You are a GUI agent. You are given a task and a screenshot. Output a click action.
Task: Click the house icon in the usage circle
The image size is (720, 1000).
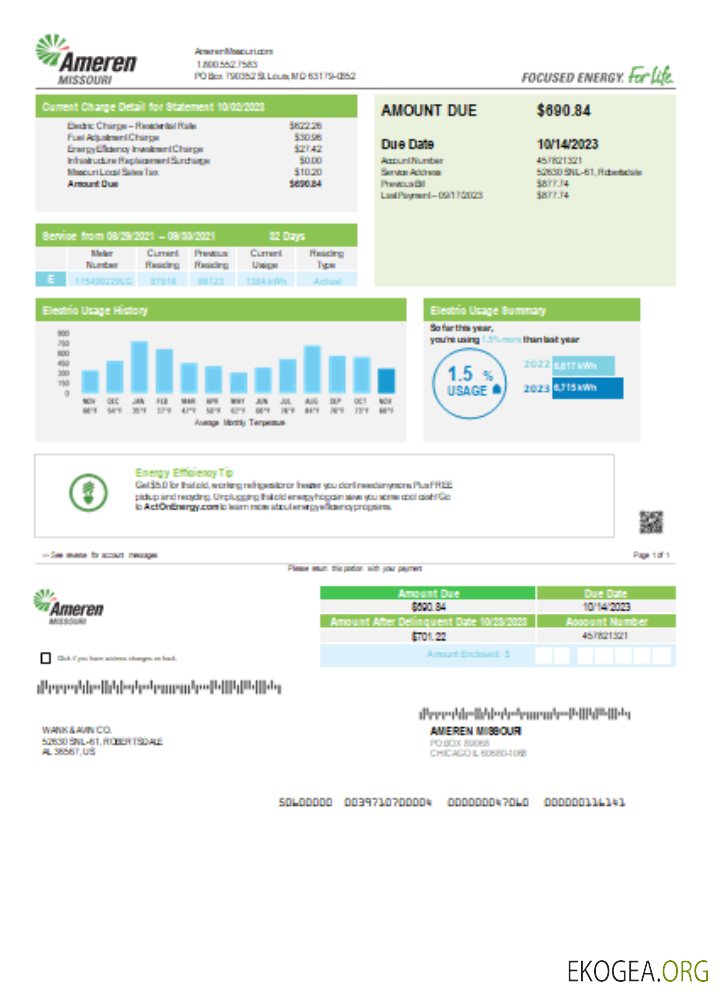[x=497, y=388]
